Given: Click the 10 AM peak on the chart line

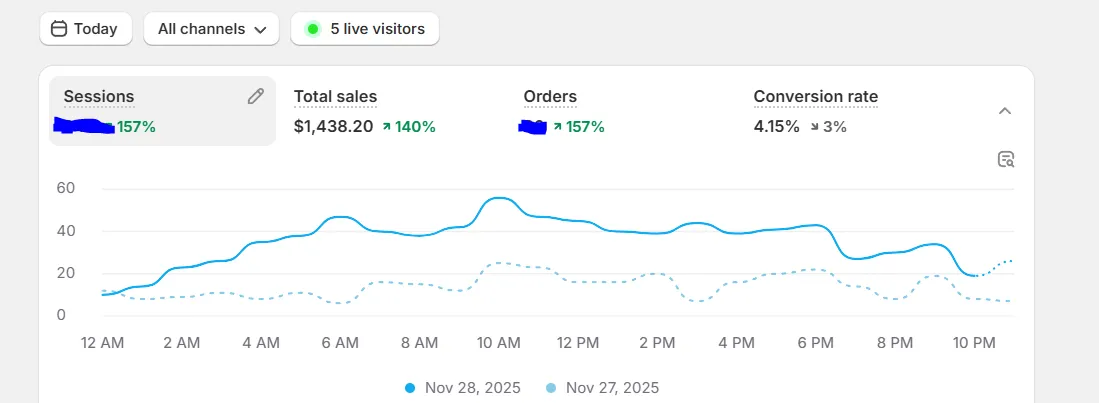Looking at the screenshot, I should pos(498,199).
